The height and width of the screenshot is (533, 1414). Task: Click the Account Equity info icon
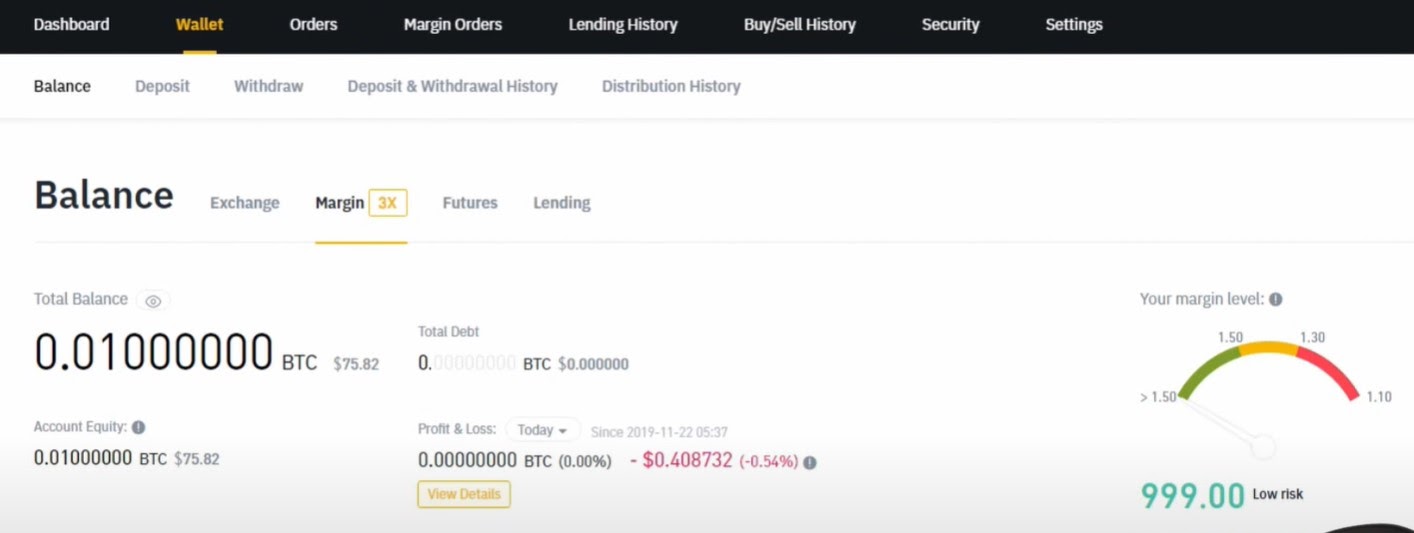click(x=139, y=427)
